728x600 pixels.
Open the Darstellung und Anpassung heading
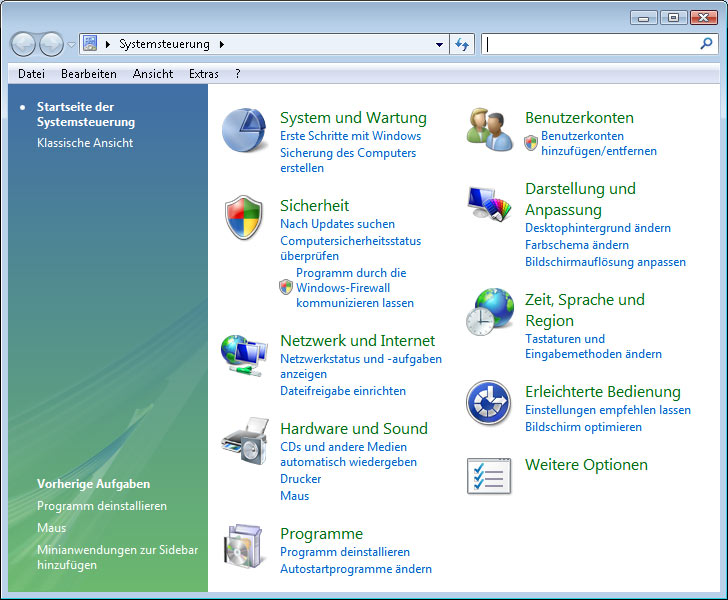pyautogui.click(x=580, y=199)
